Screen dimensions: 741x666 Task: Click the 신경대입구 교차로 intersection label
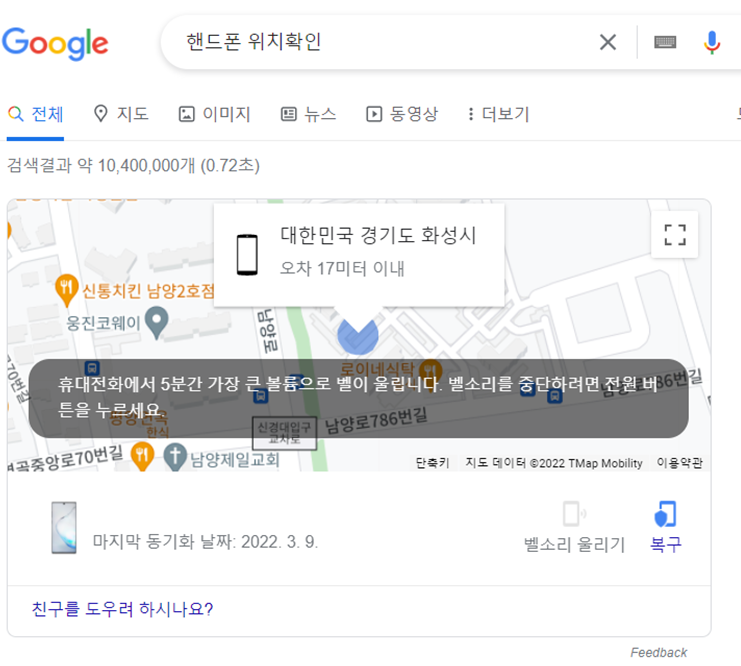(x=284, y=433)
